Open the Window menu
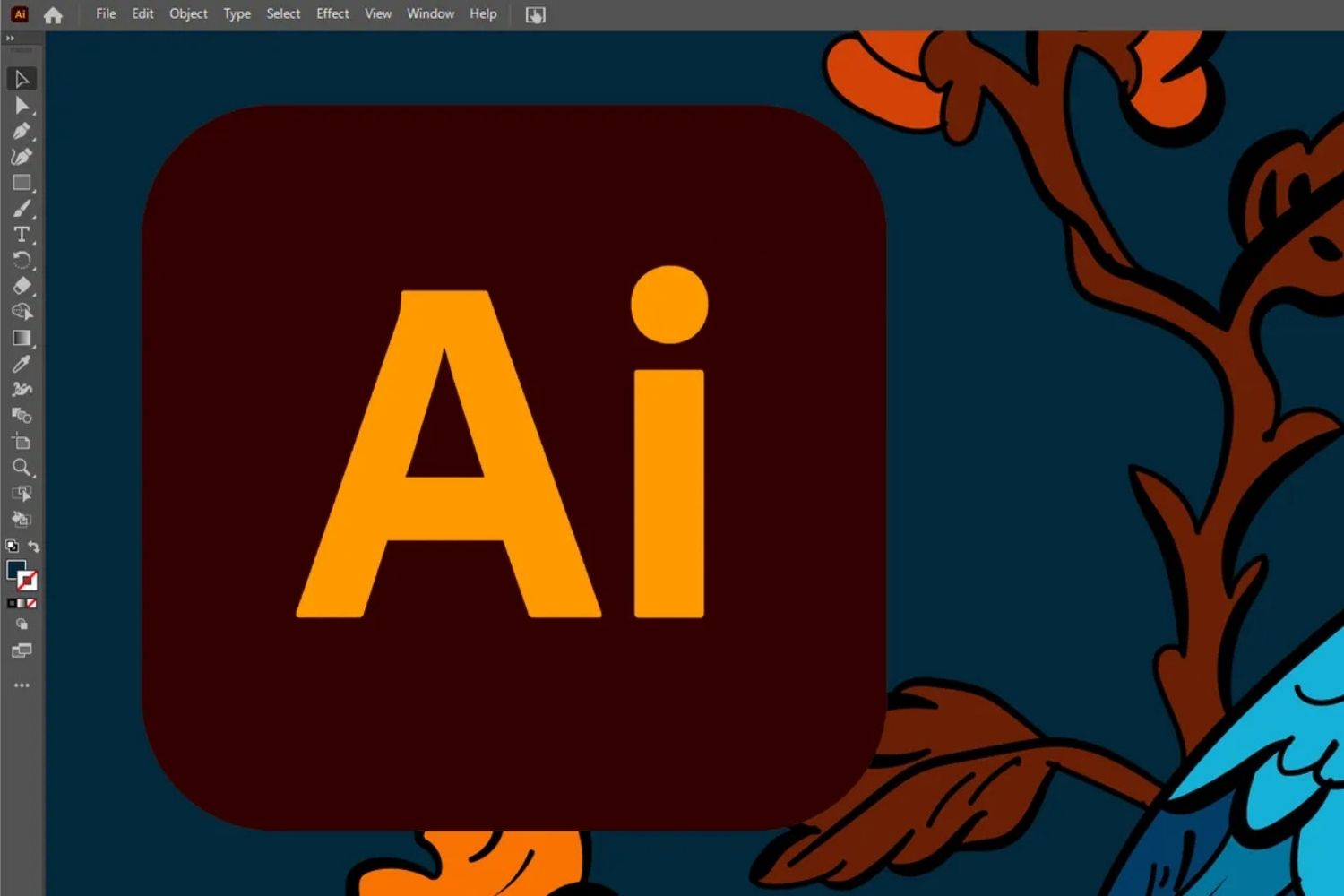The height and width of the screenshot is (896, 1344). [x=430, y=13]
